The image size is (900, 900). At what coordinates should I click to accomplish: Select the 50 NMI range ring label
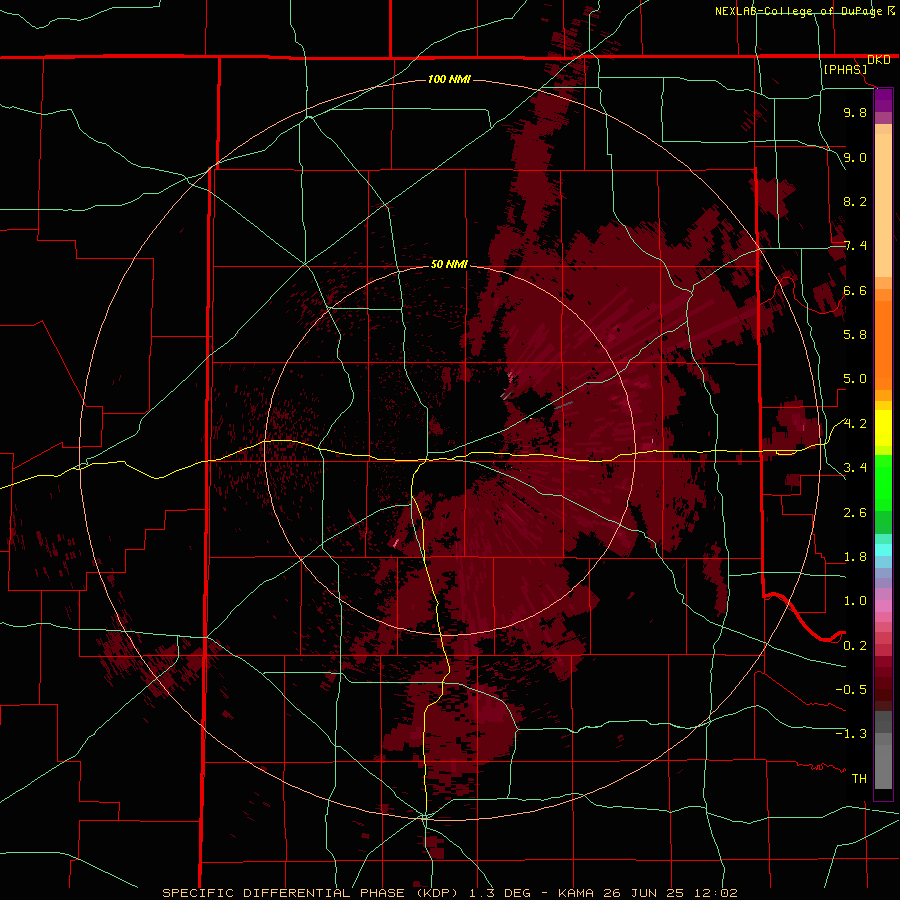449,264
